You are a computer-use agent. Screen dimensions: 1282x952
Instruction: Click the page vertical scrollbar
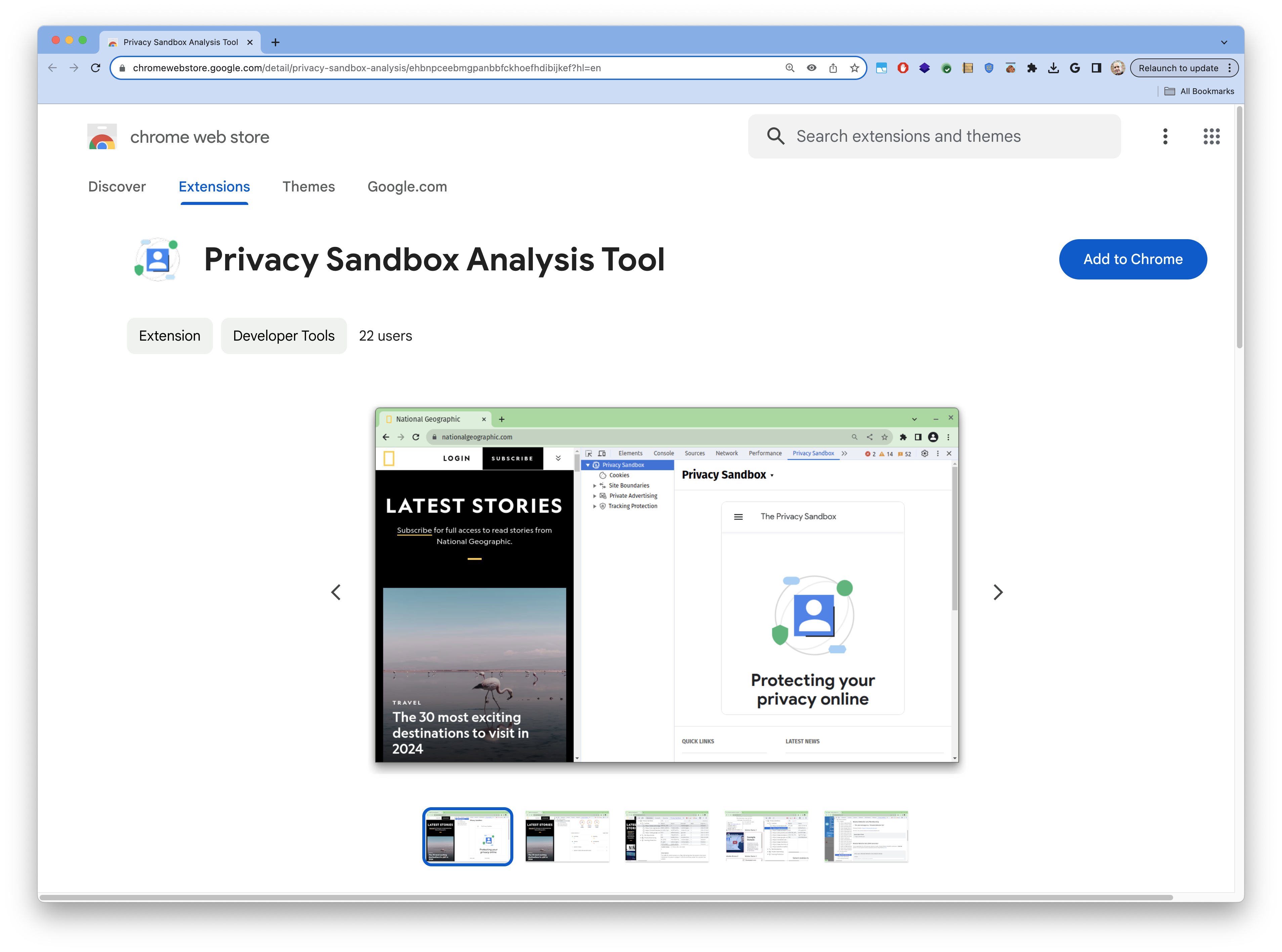[1239, 228]
